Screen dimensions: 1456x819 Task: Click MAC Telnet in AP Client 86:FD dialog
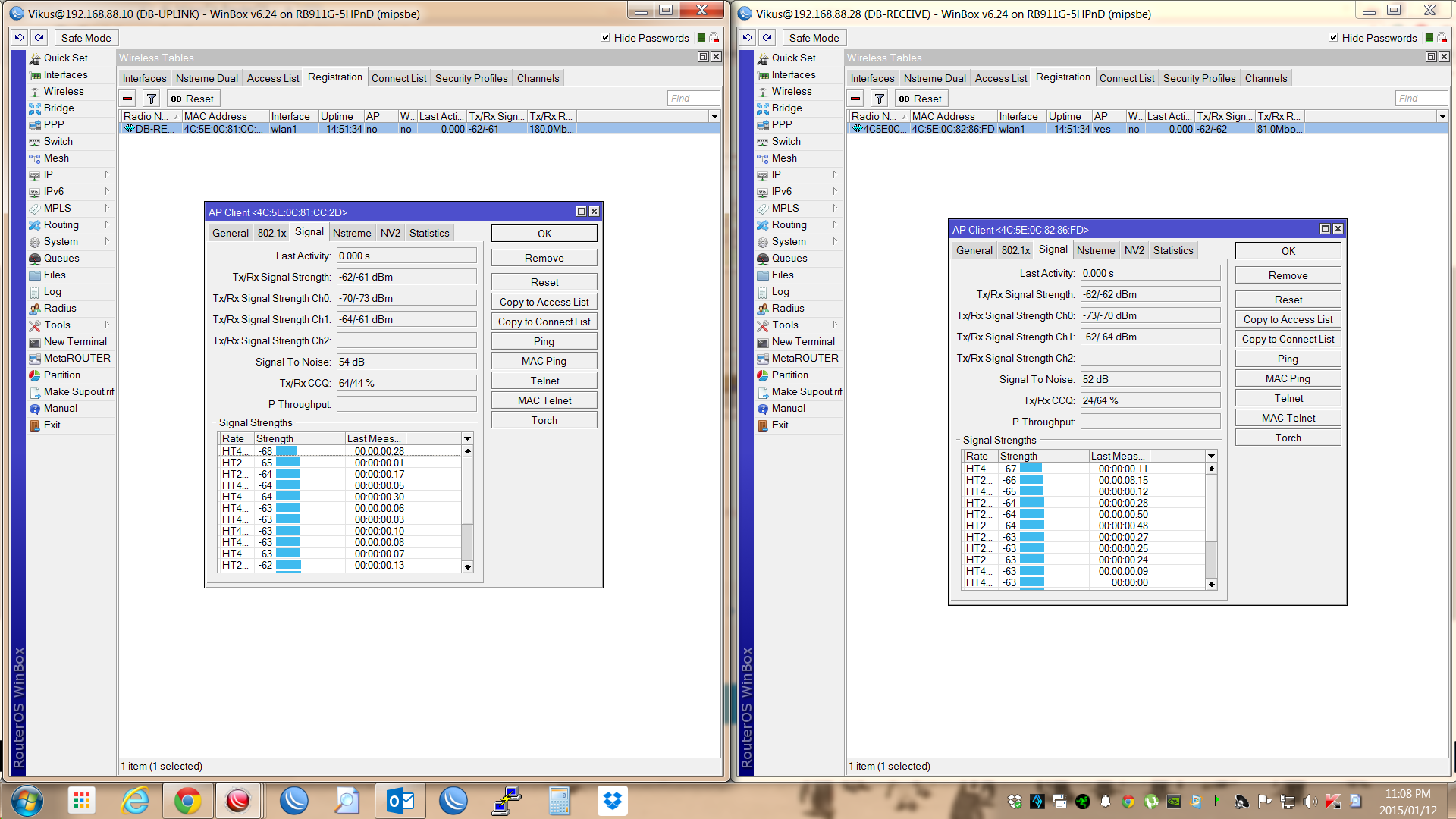[1288, 418]
